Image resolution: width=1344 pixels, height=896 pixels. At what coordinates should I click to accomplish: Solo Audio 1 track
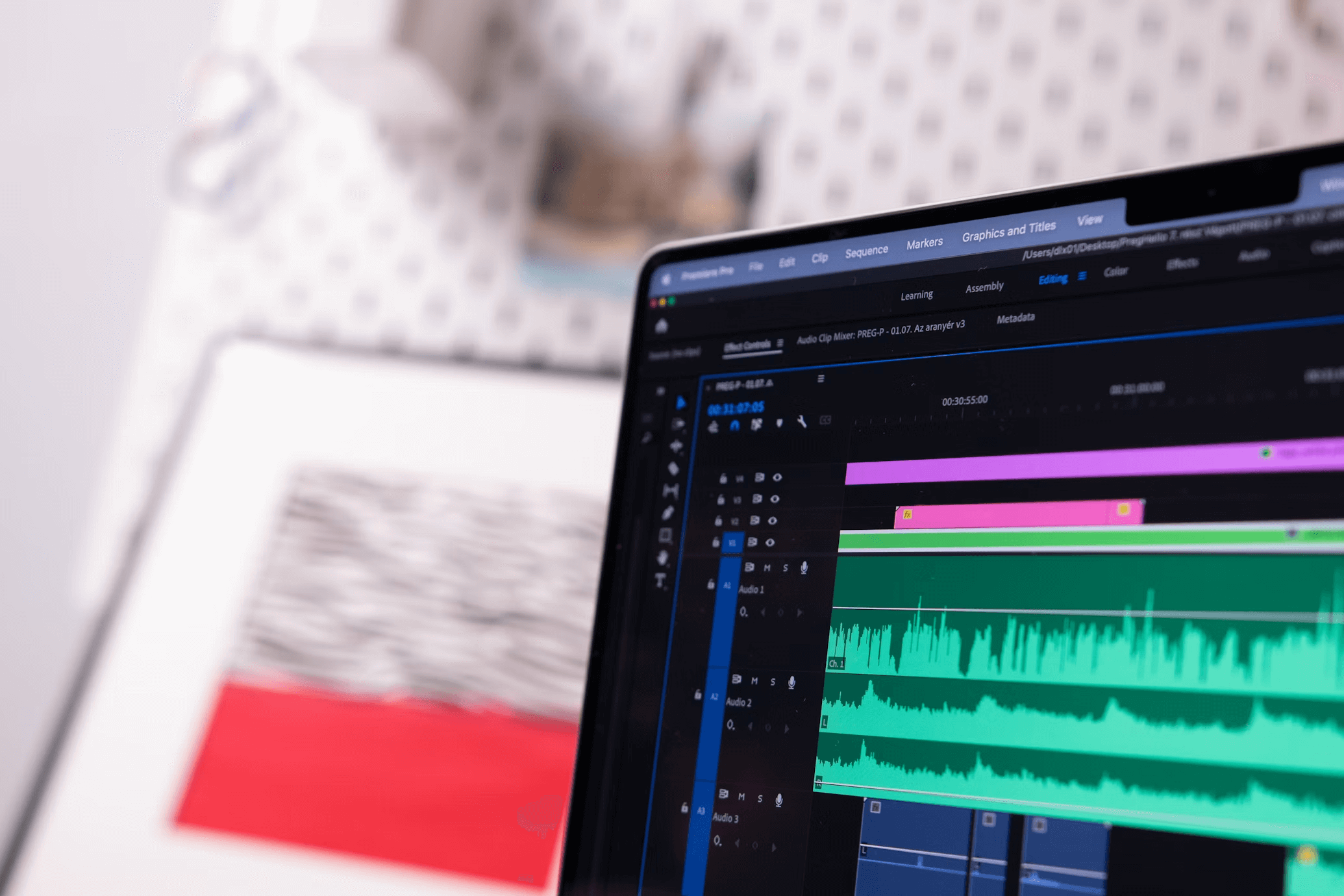click(x=786, y=568)
